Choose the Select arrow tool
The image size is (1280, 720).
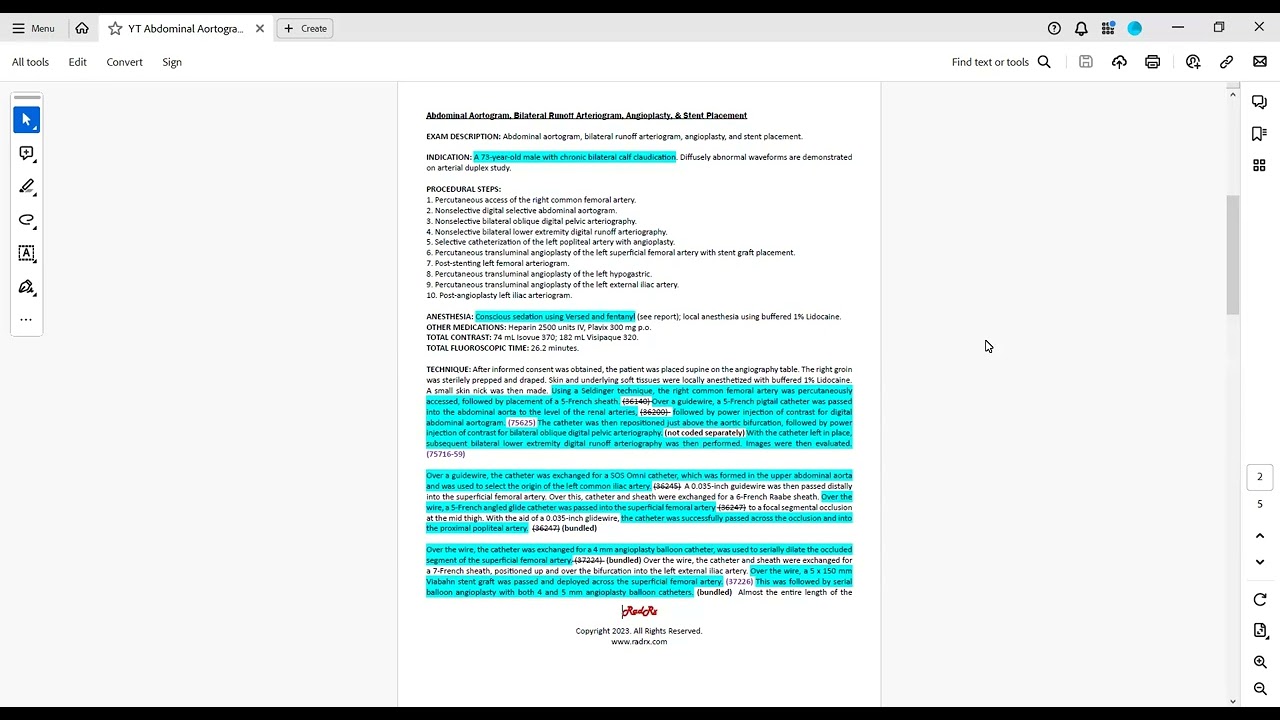click(27, 120)
